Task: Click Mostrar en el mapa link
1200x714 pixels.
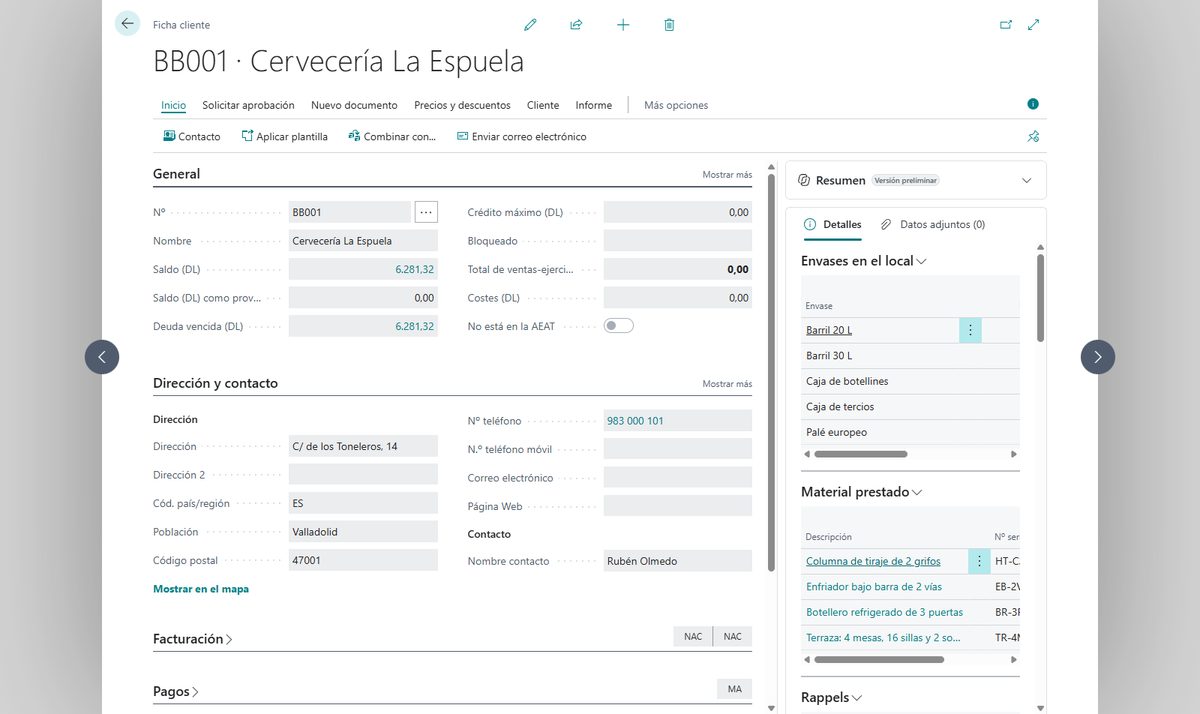Action: tap(201, 589)
